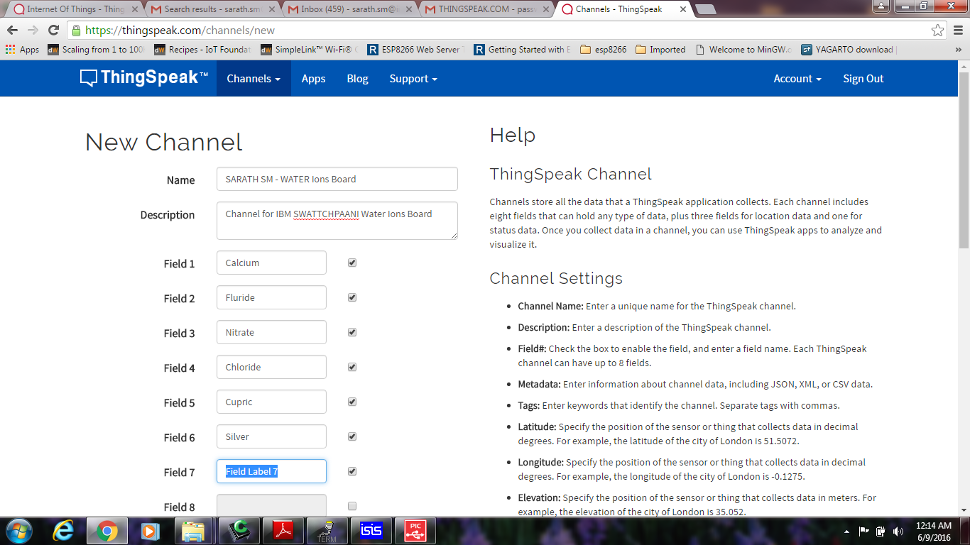Viewport: 970px width, 545px height.
Task: Click the Field 5 Cupric input
Action: [271, 401]
